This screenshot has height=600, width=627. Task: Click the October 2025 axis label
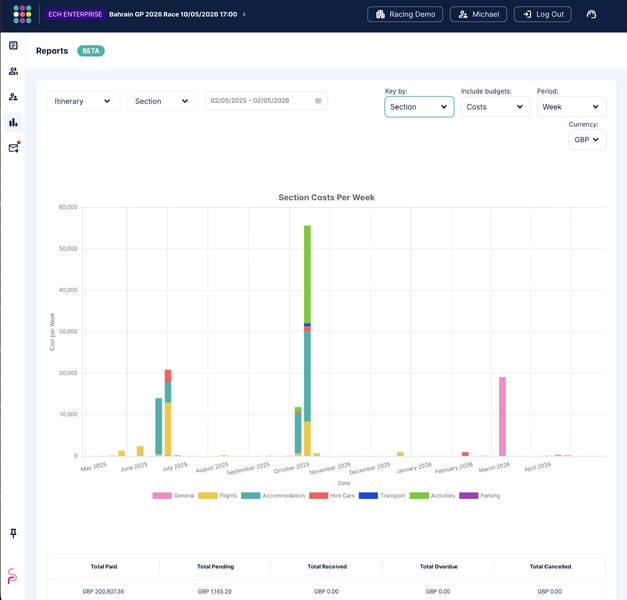(x=292, y=468)
